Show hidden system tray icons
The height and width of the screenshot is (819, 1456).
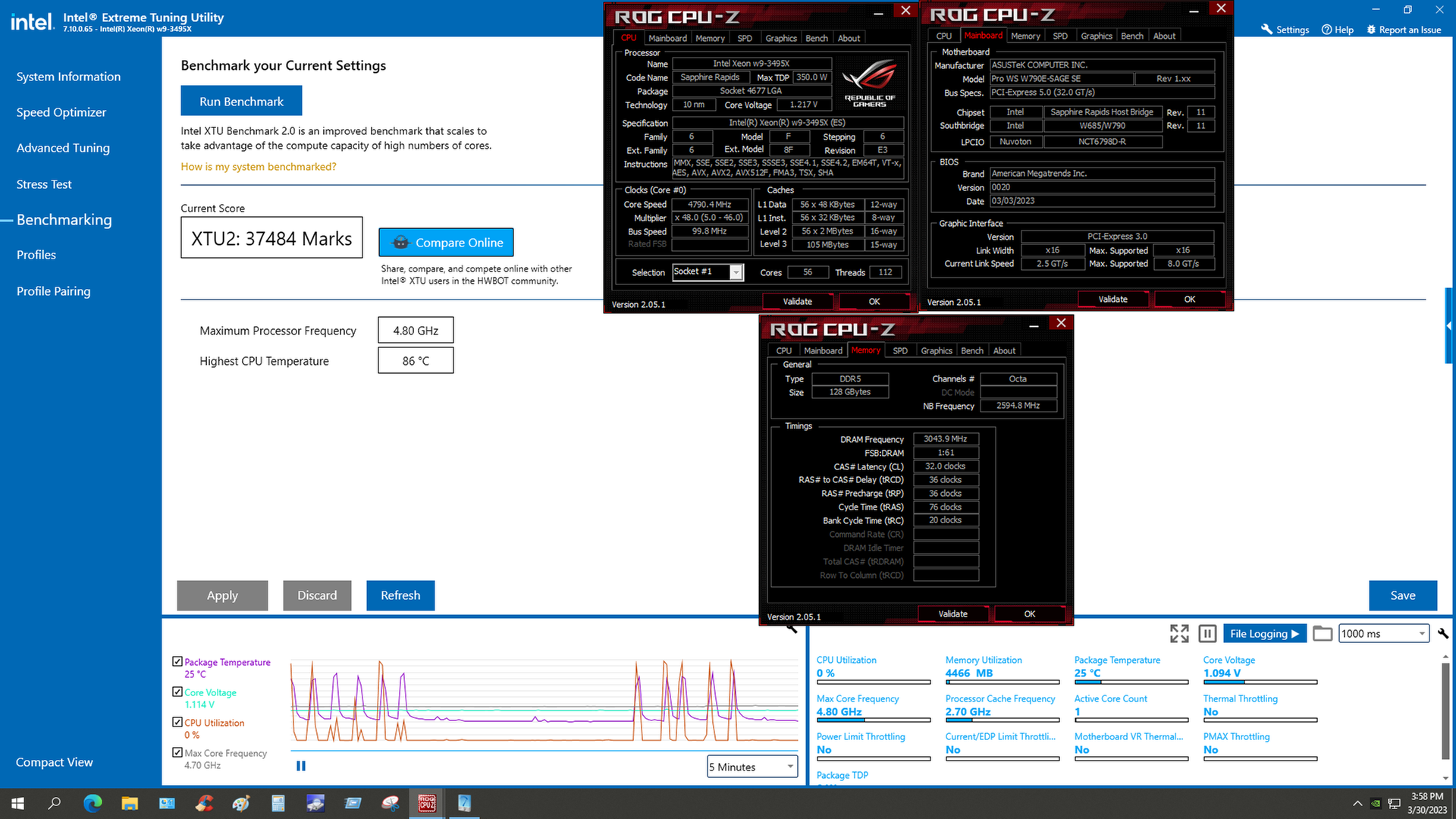[x=1357, y=804]
